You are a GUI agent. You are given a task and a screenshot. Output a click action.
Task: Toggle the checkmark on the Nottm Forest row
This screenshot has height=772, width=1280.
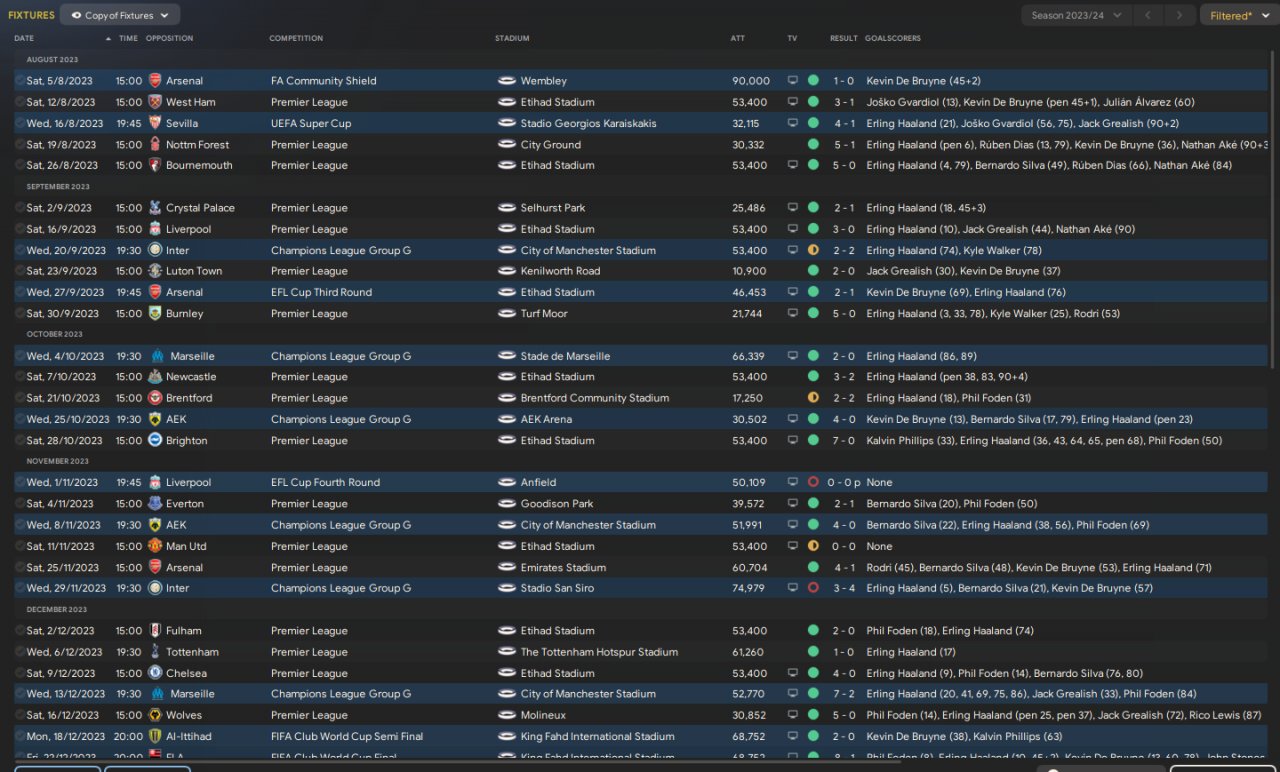tap(20, 144)
